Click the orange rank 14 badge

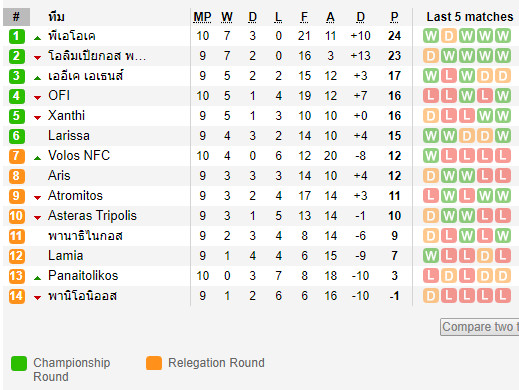point(16,296)
